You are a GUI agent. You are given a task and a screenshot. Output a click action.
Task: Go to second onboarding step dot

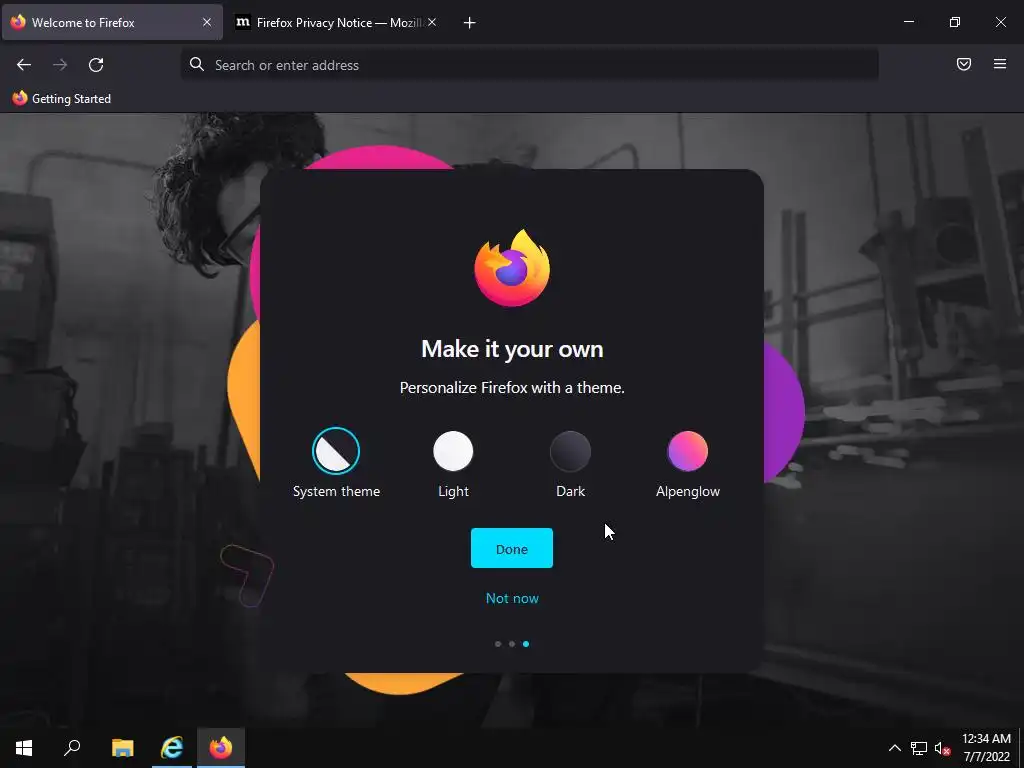click(512, 644)
